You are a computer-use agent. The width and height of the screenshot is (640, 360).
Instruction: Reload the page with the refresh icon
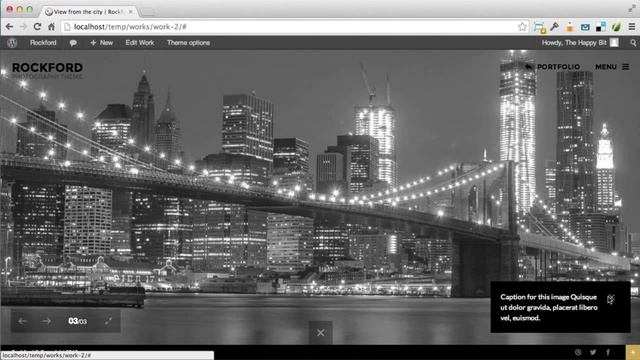pyautogui.click(x=37, y=27)
